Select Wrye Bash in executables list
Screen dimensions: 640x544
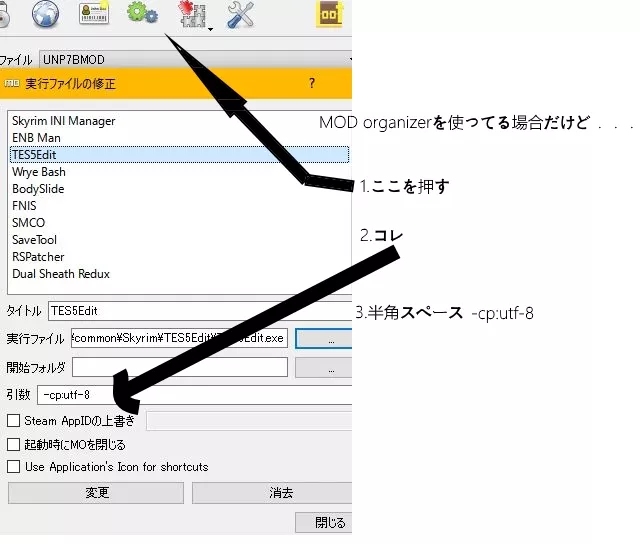(179, 172)
